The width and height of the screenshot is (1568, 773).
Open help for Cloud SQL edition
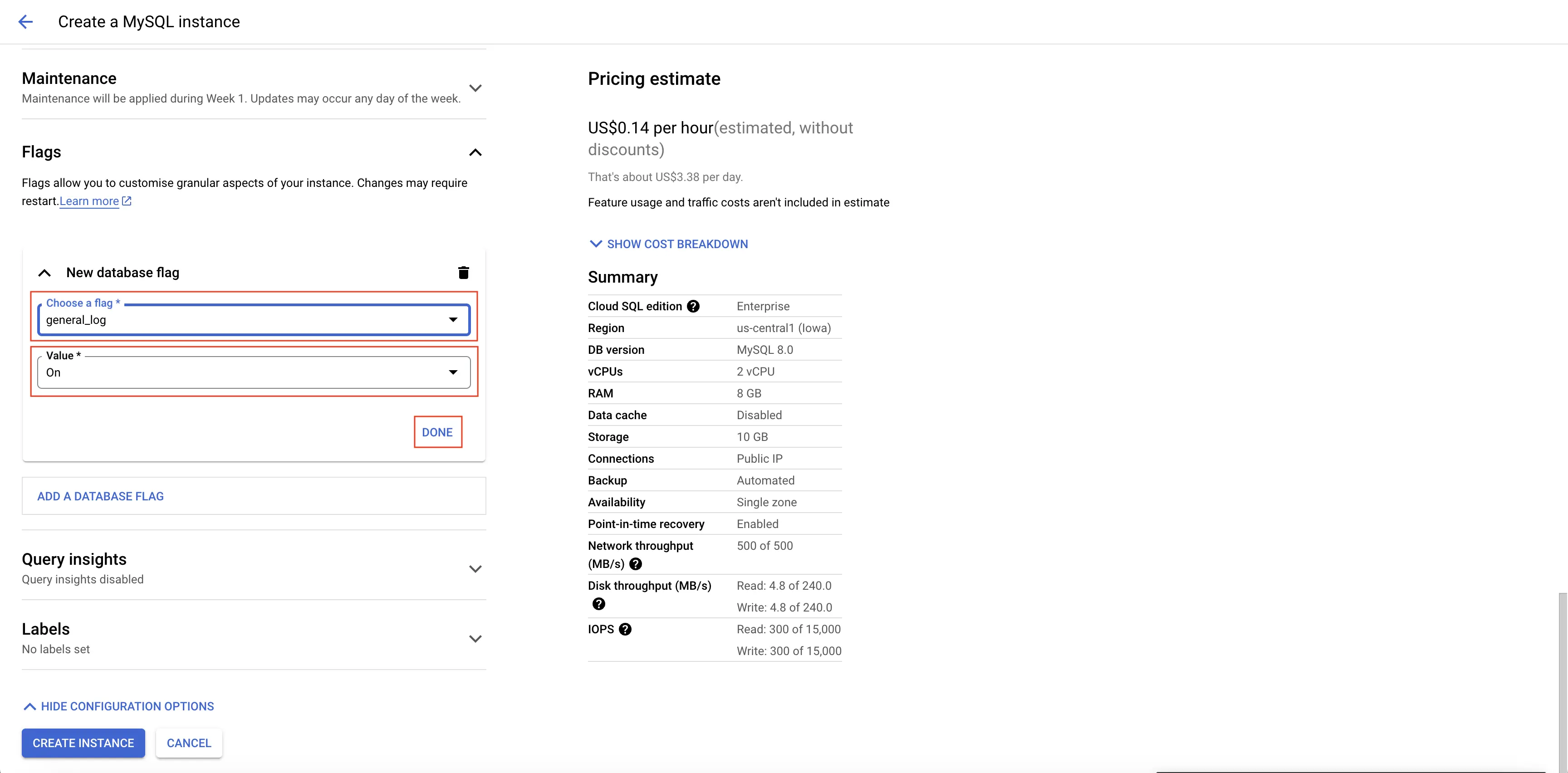coord(693,306)
